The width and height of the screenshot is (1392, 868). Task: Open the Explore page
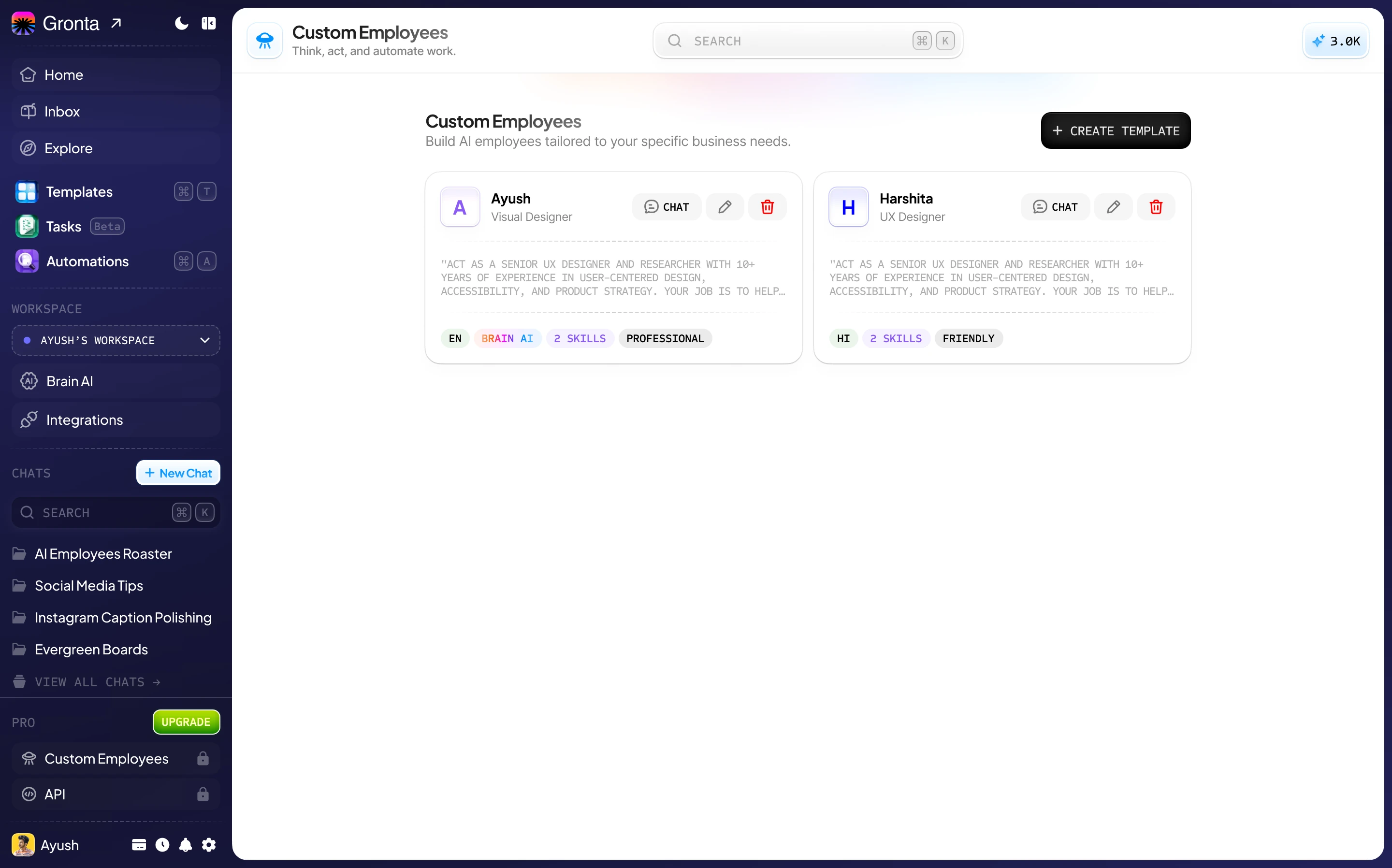tap(116, 148)
